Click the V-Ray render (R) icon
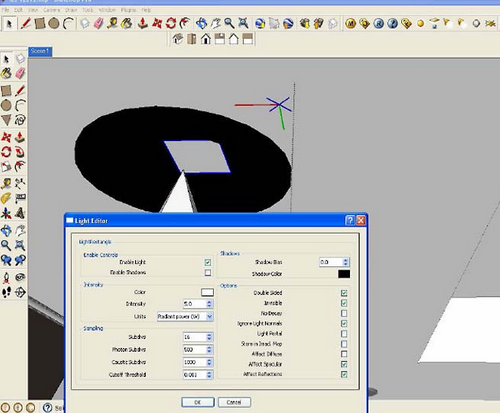Viewport: 500px width, 413px height. [x=379, y=24]
